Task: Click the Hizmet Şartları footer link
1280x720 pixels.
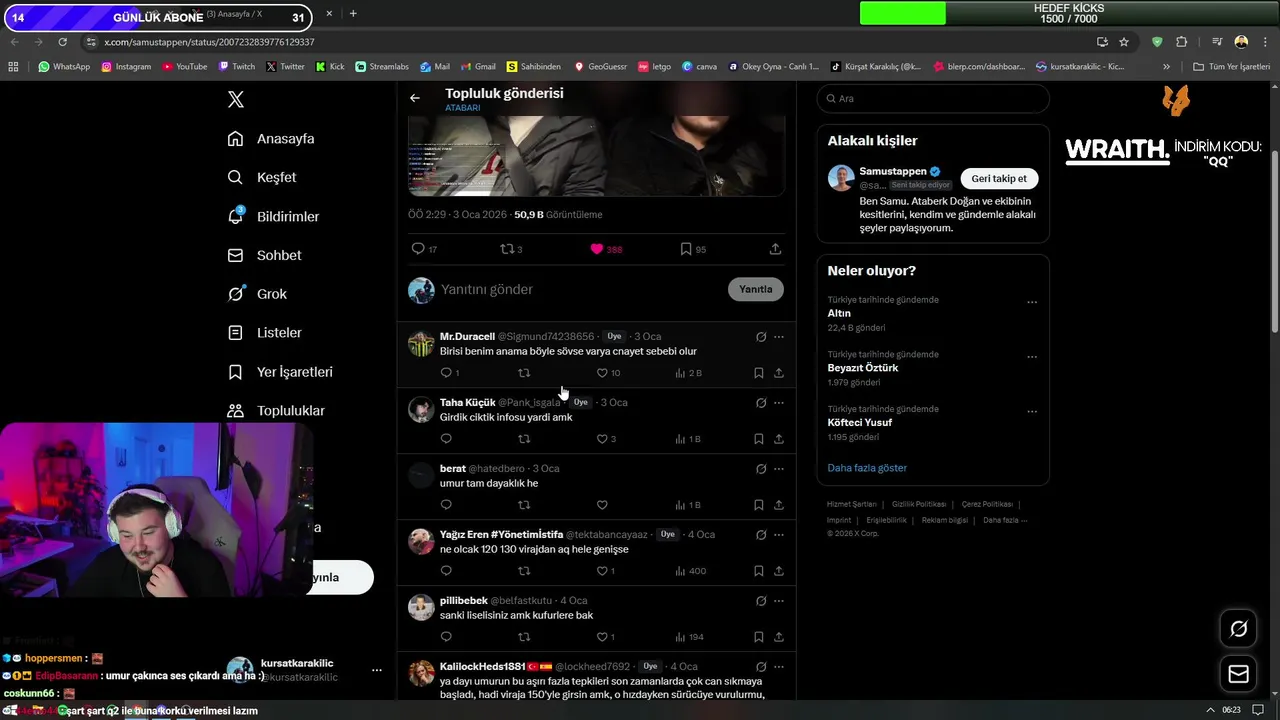Action: [x=851, y=504]
